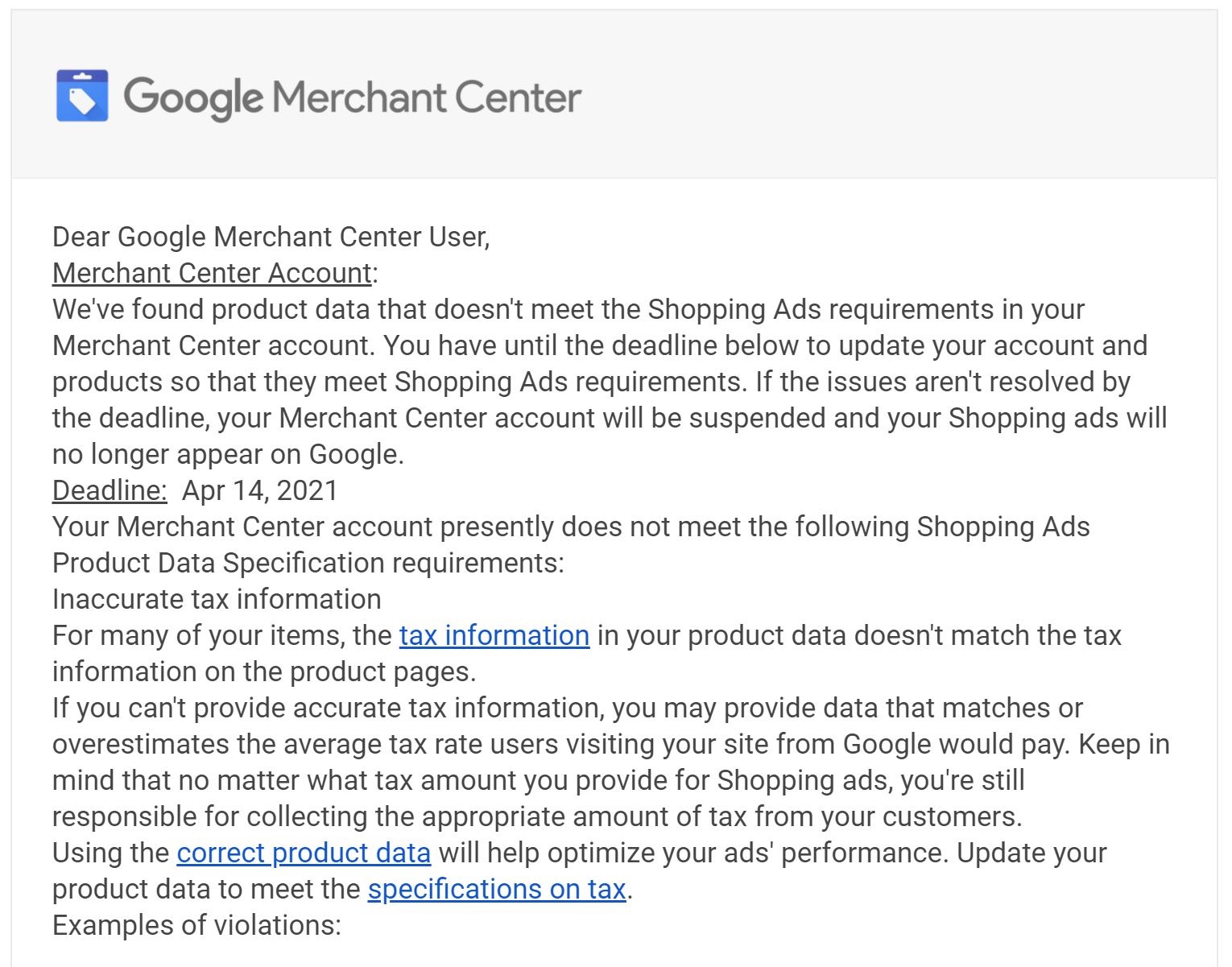Click the 'no longer appear on Google.' line
This screenshot has height=967, width=1232.
[228, 454]
